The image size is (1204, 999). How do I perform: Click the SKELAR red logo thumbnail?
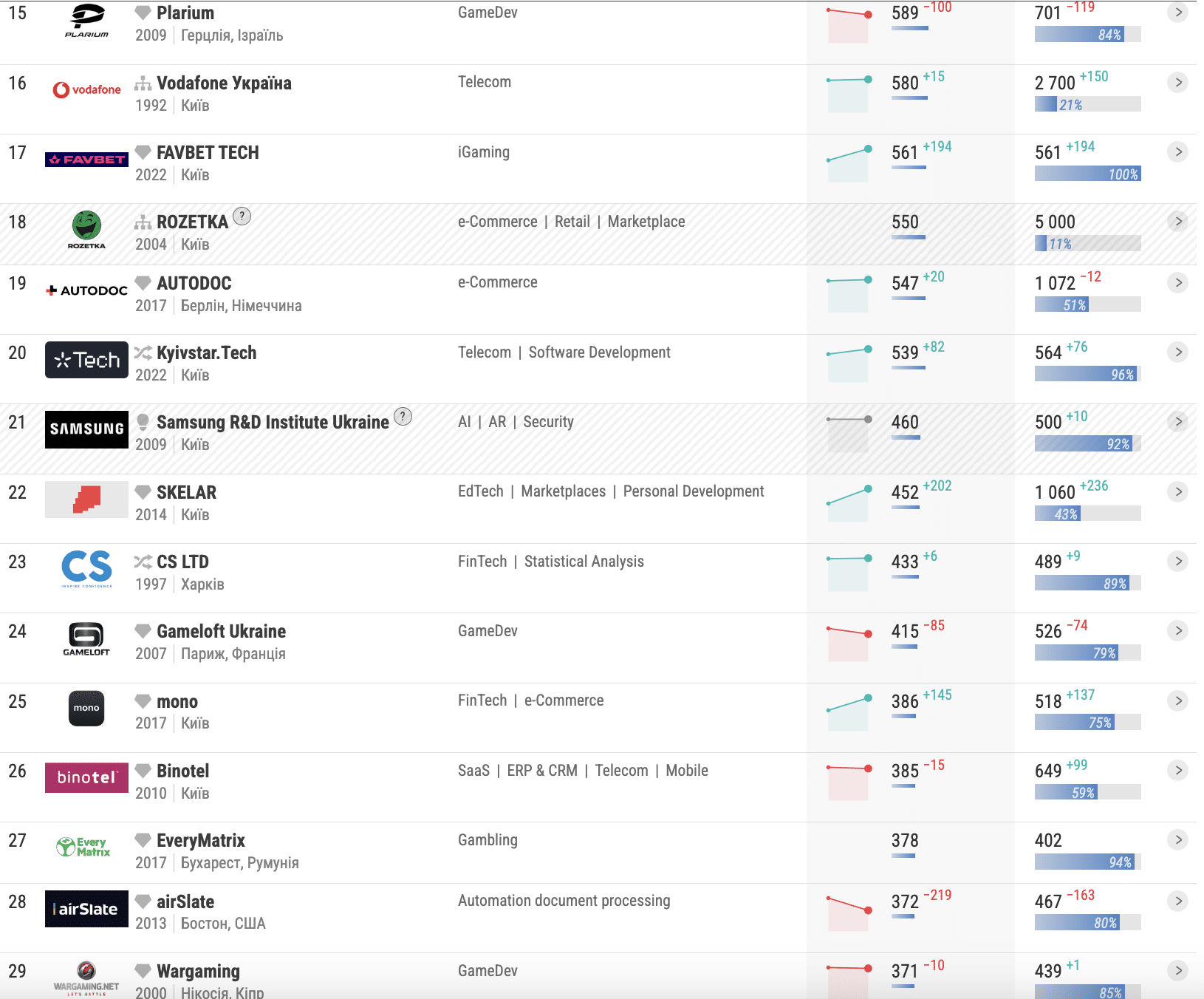(86, 499)
